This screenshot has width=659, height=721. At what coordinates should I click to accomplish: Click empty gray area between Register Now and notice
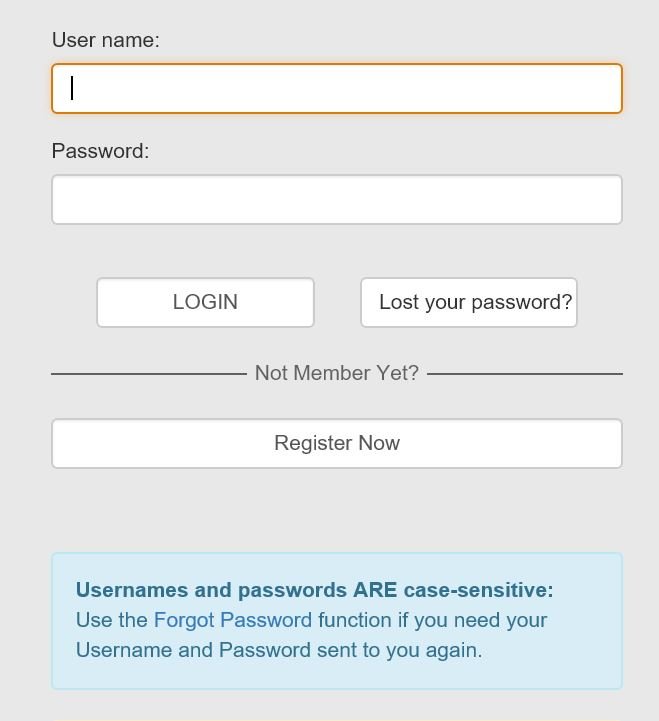click(337, 510)
